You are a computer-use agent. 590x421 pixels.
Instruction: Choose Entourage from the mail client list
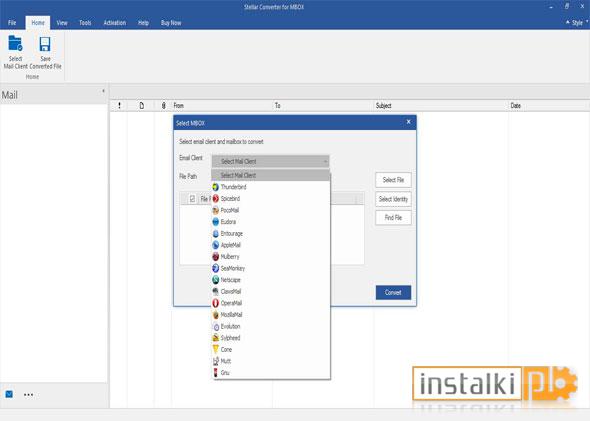pos(271,234)
